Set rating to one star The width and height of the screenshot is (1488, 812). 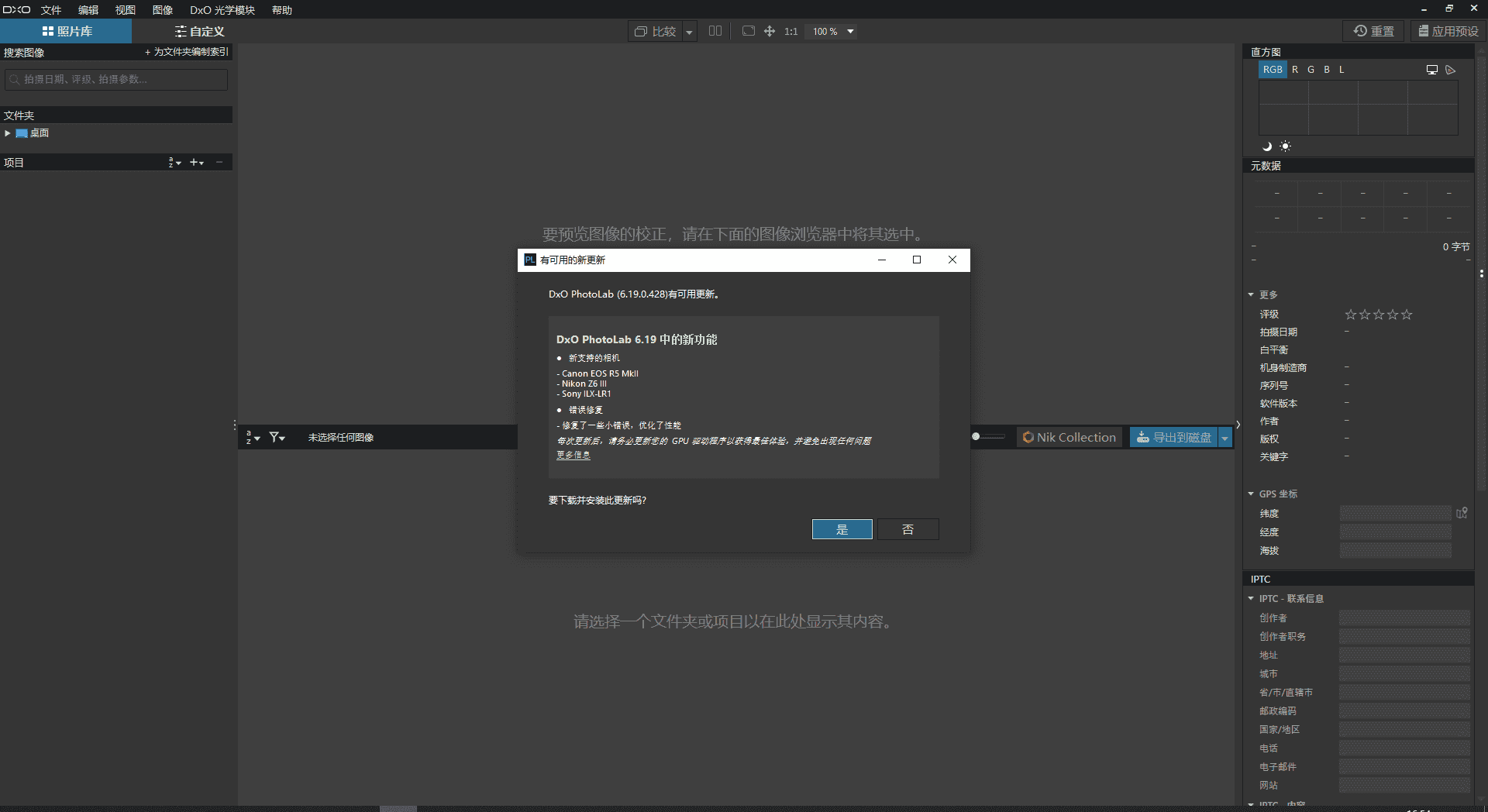(1351, 315)
